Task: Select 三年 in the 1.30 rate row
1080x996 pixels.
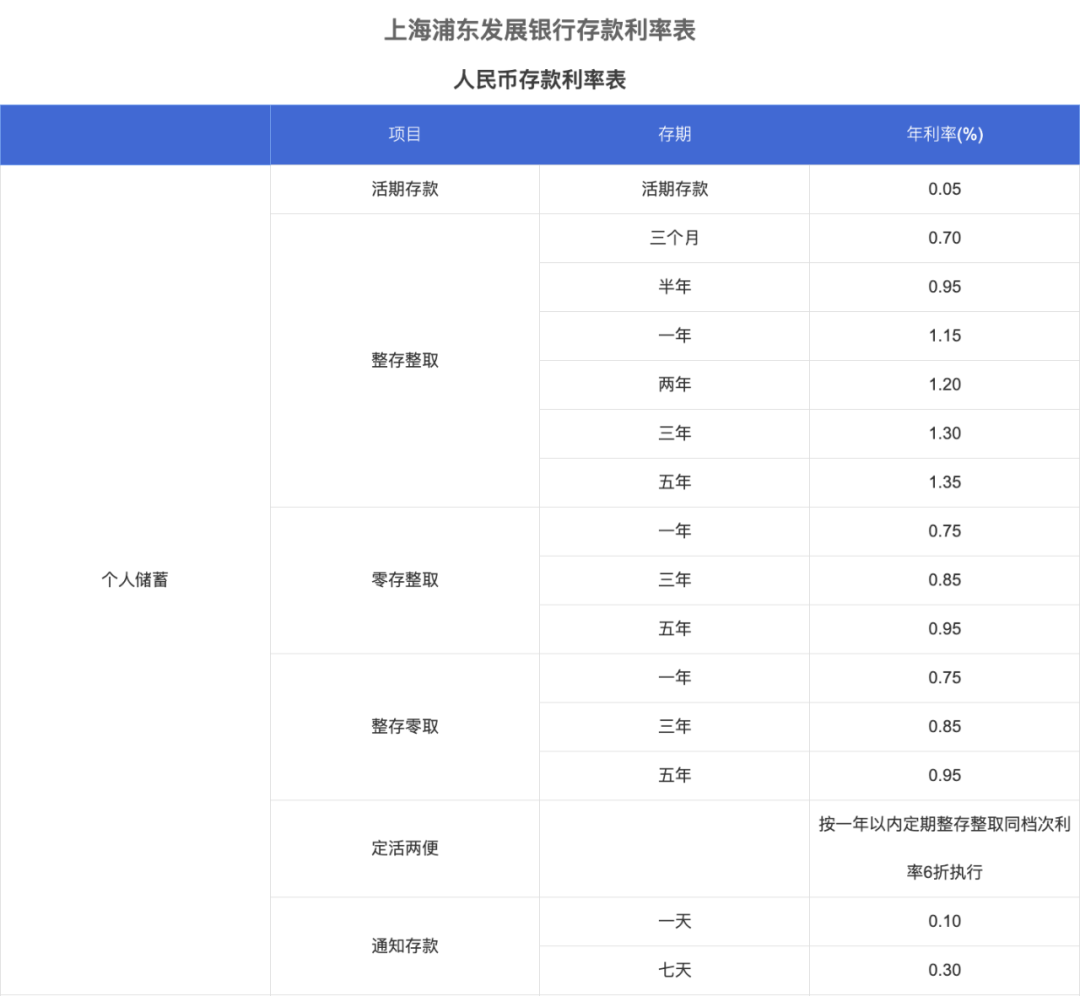Action: 674,434
